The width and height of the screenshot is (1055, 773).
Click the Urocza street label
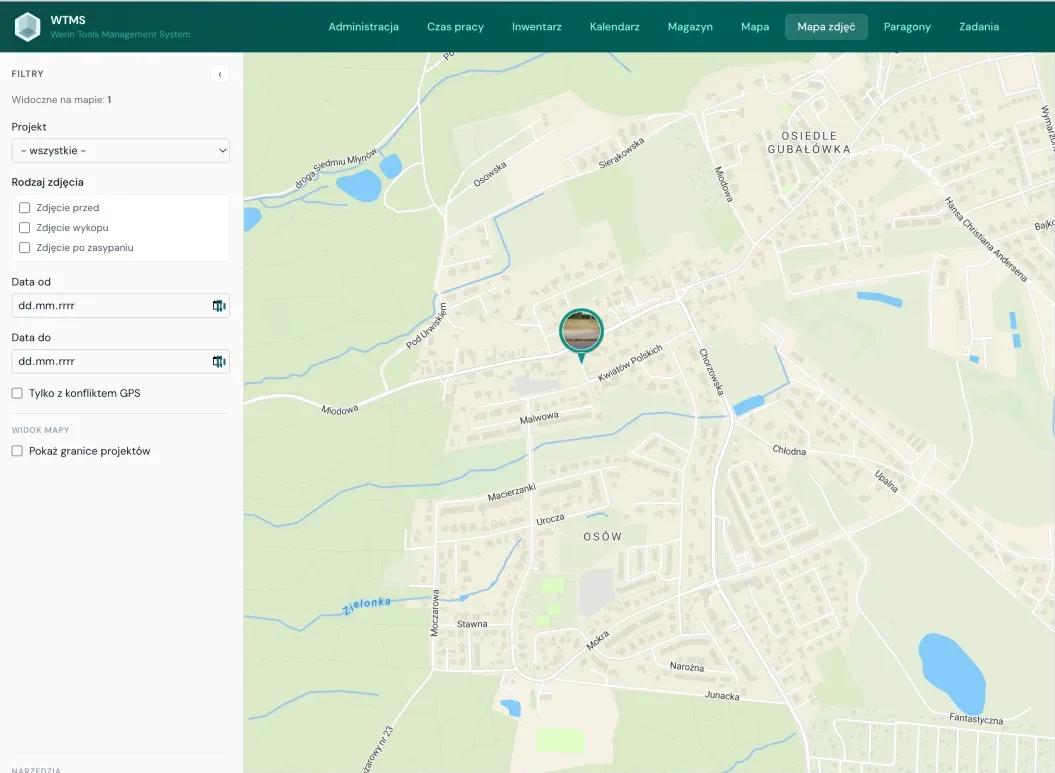(550, 519)
